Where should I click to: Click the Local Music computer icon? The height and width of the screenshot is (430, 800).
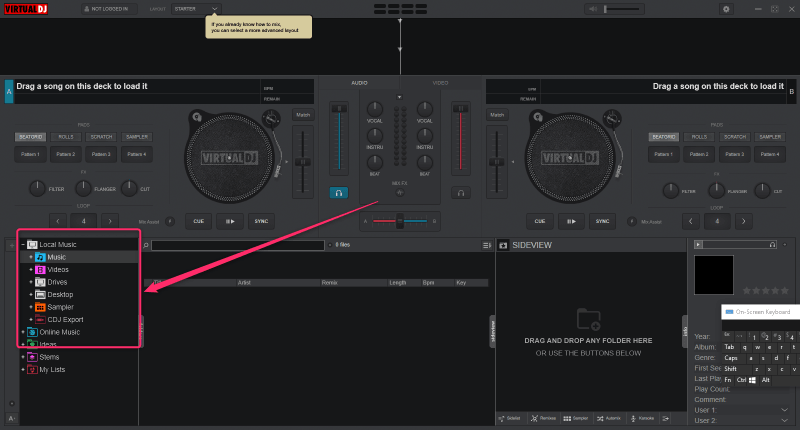tap(32, 244)
